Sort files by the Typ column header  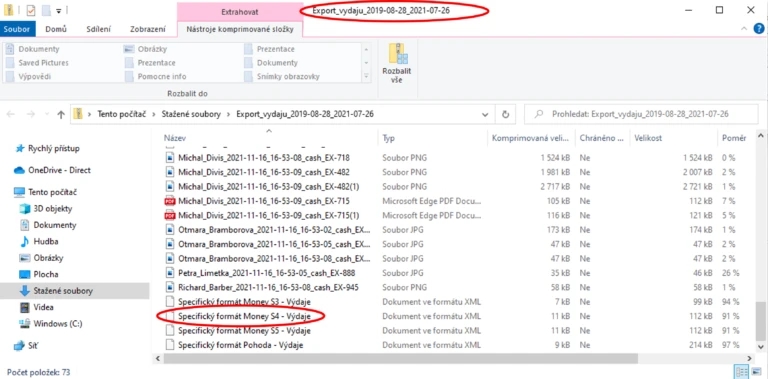coord(388,139)
